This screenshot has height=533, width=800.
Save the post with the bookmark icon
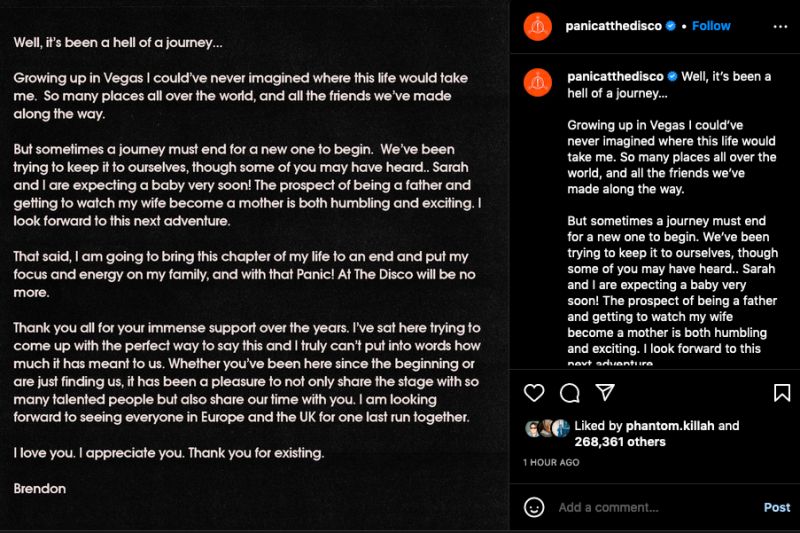pos(782,393)
